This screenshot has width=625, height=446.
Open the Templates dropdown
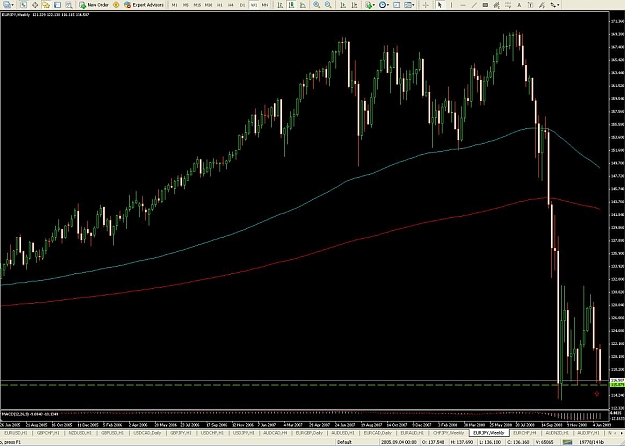[x=409, y=5]
